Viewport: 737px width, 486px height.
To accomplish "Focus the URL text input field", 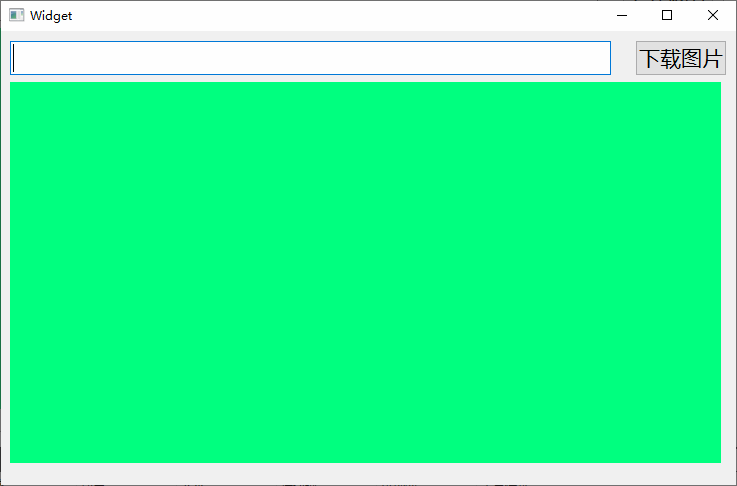I will (x=310, y=58).
